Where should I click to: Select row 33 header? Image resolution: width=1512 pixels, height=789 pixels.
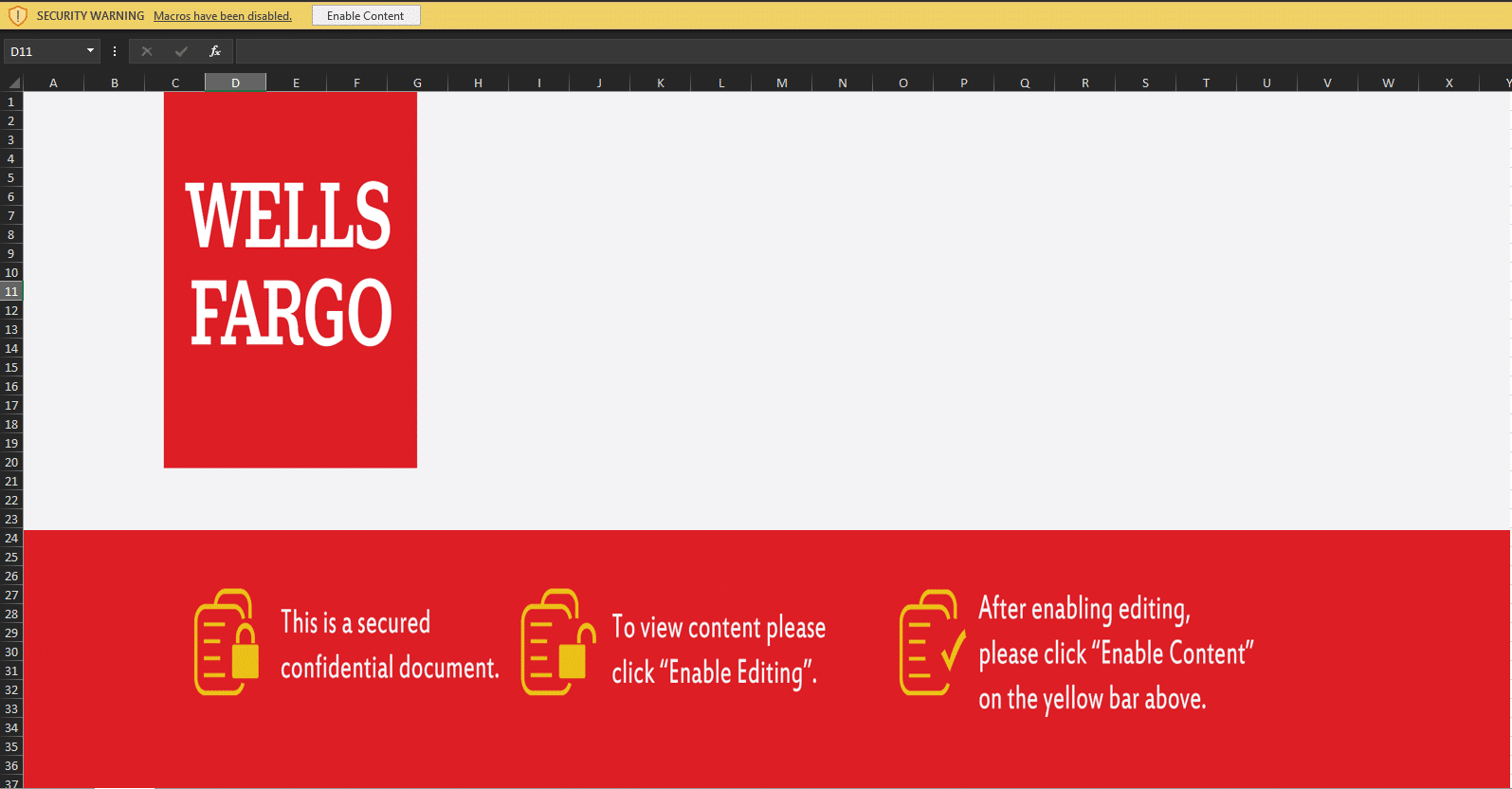click(x=11, y=708)
